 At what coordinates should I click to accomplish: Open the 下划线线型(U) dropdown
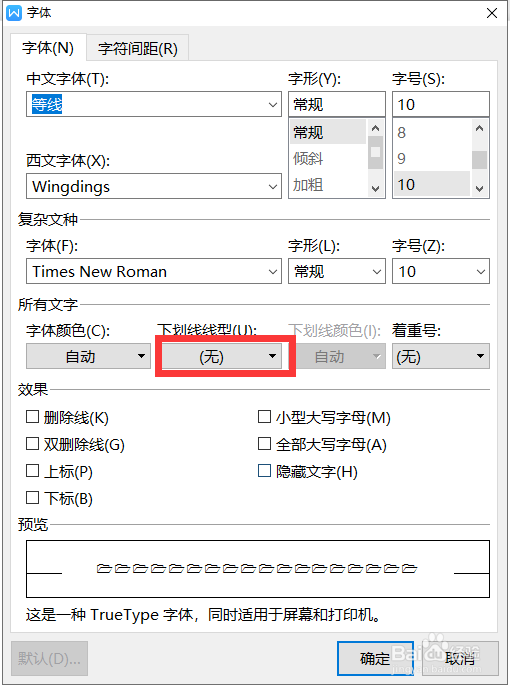tap(223, 356)
